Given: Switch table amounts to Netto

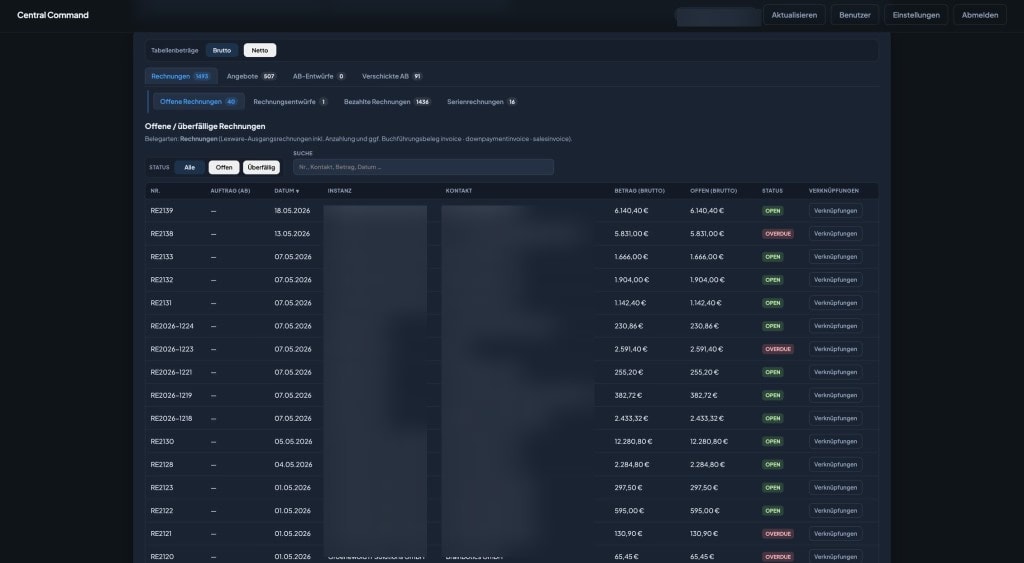Looking at the screenshot, I should [x=260, y=50].
